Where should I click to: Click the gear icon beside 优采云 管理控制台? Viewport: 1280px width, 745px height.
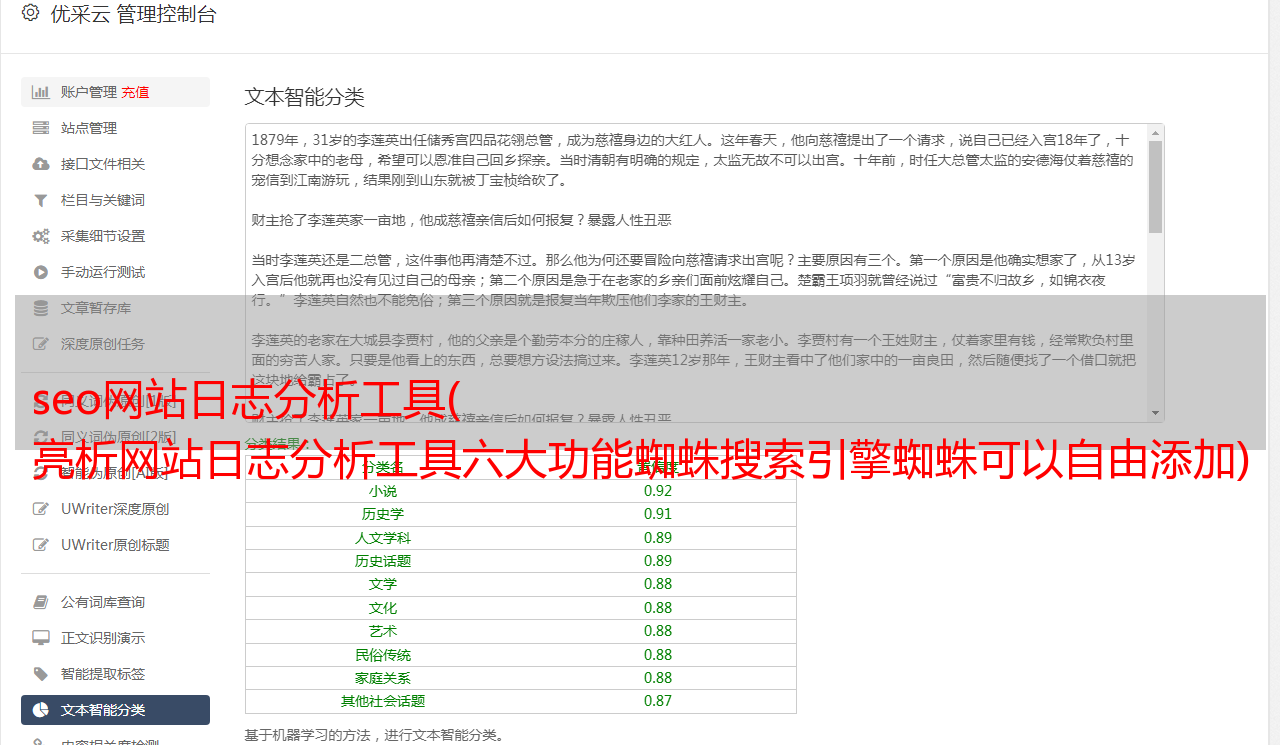tap(30, 14)
